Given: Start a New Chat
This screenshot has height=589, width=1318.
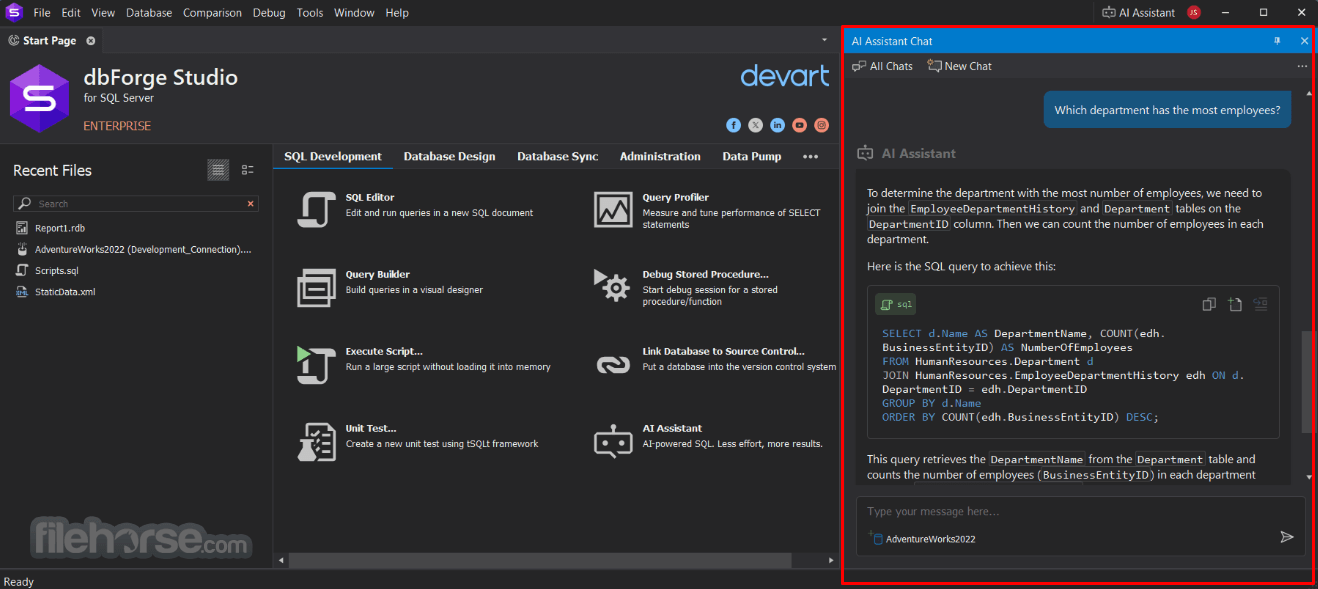Looking at the screenshot, I should [959, 66].
